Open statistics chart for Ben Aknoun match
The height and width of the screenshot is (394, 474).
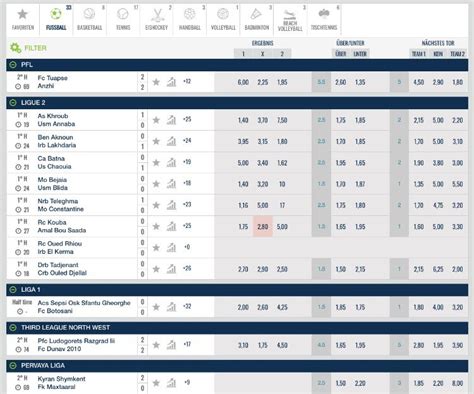click(171, 141)
